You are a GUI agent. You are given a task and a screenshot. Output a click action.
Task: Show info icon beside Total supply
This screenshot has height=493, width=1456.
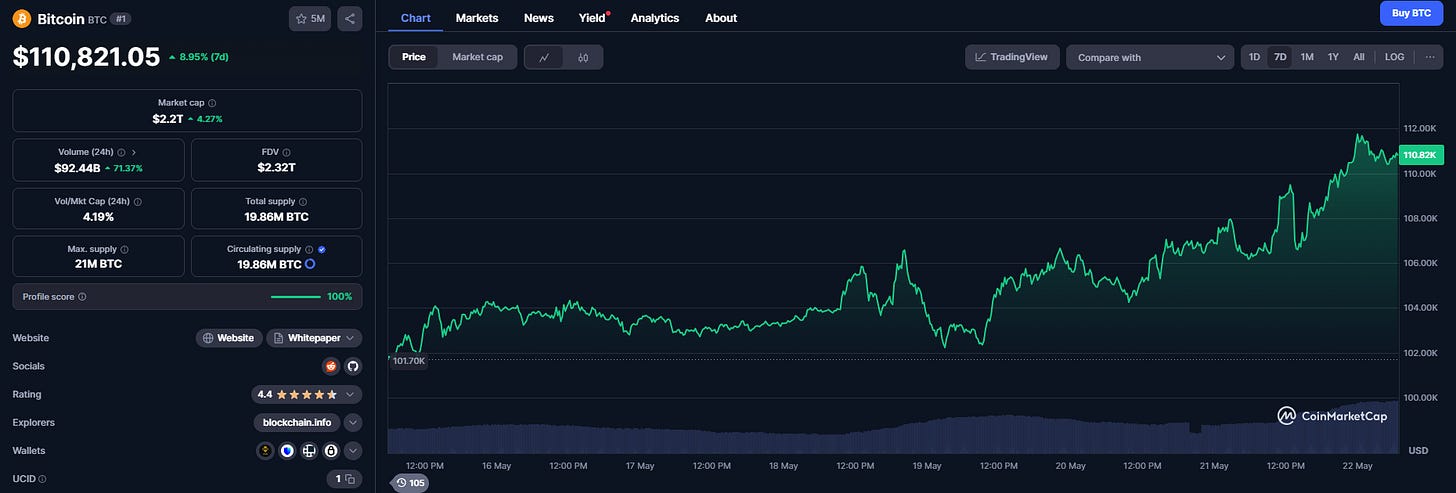click(303, 201)
